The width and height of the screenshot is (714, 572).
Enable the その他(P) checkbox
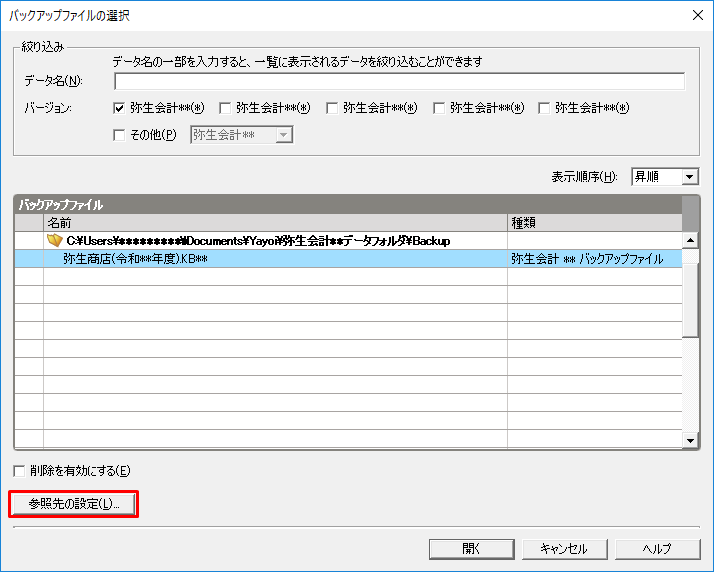click(119, 135)
